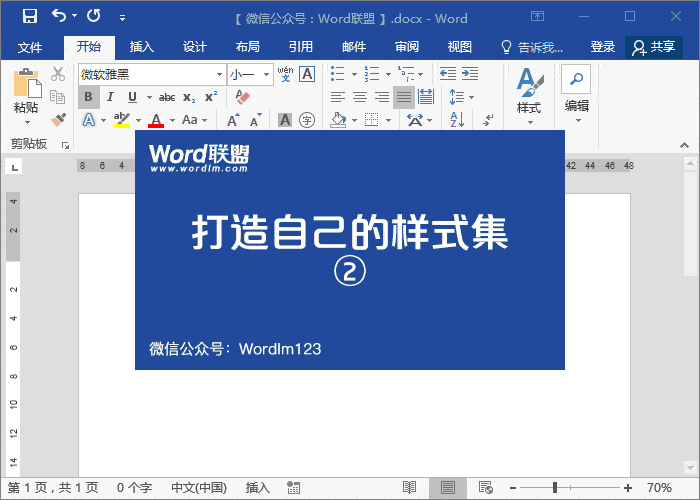Save the document with floppy icon
The image size is (700, 500).
(x=30, y=17)
